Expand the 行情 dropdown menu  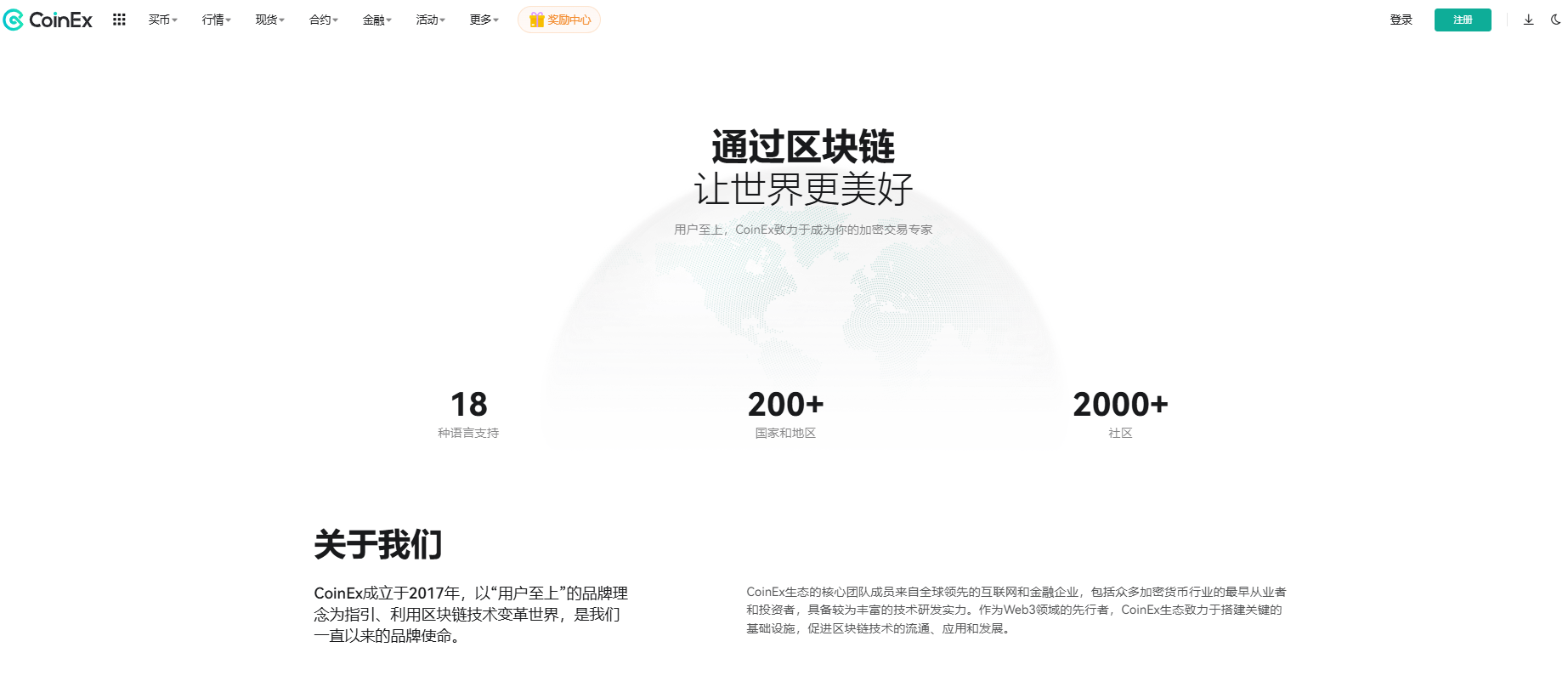(216, 20)
